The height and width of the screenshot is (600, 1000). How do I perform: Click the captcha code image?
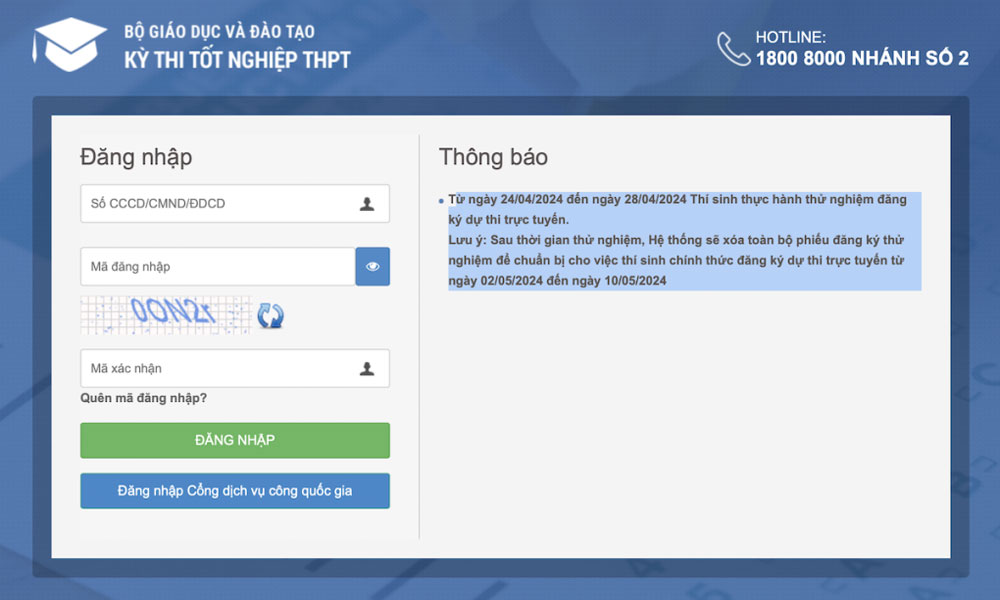click(x=165, y=315)
